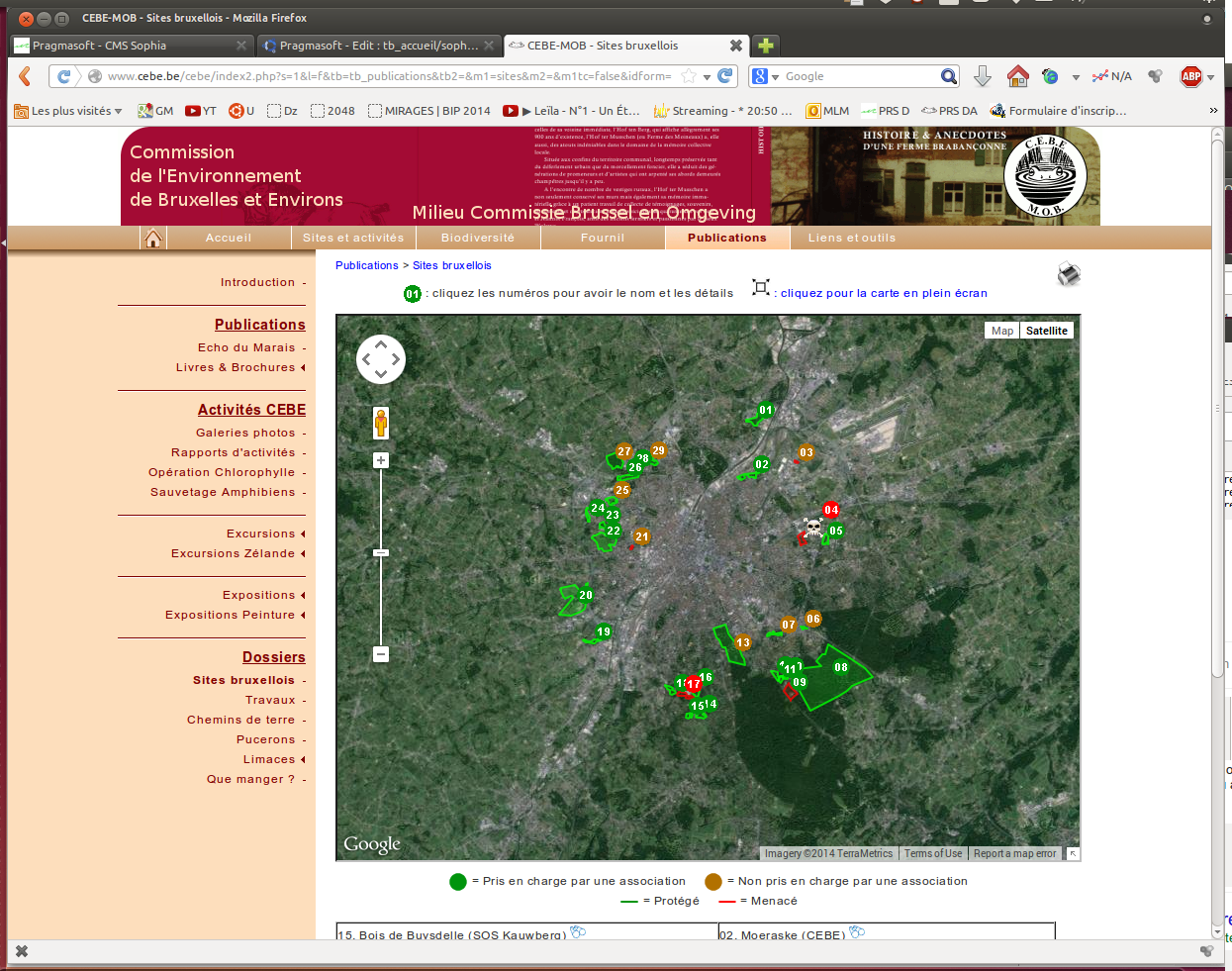Open Opération Chlorophylle sidebar link
This screenshot has width=1232, height=971.
222,472
